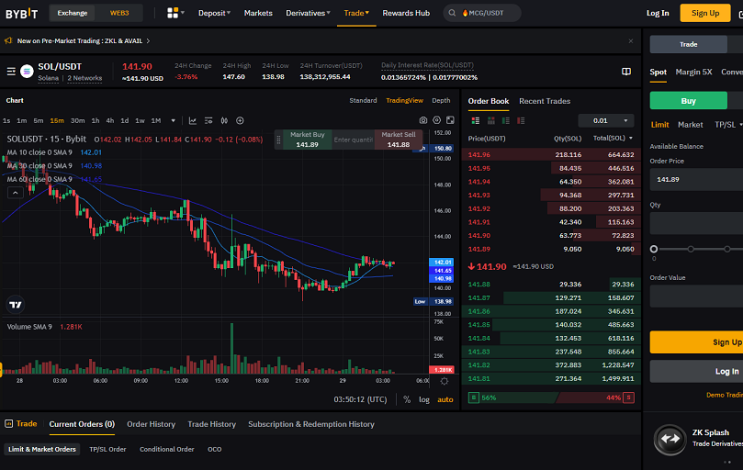Toggle log scale on the chart
The image size is (743, 470).
pos(424,399)
